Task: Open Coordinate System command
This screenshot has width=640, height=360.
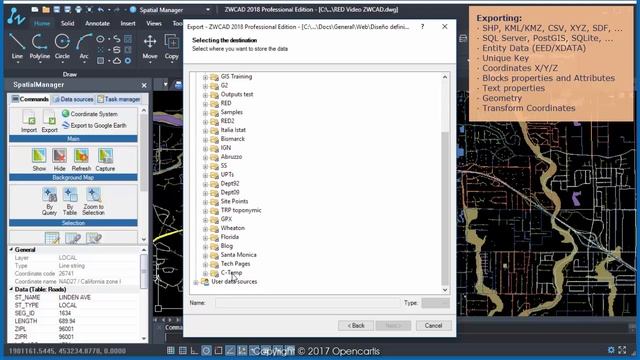Action: (x=90, y=114)
